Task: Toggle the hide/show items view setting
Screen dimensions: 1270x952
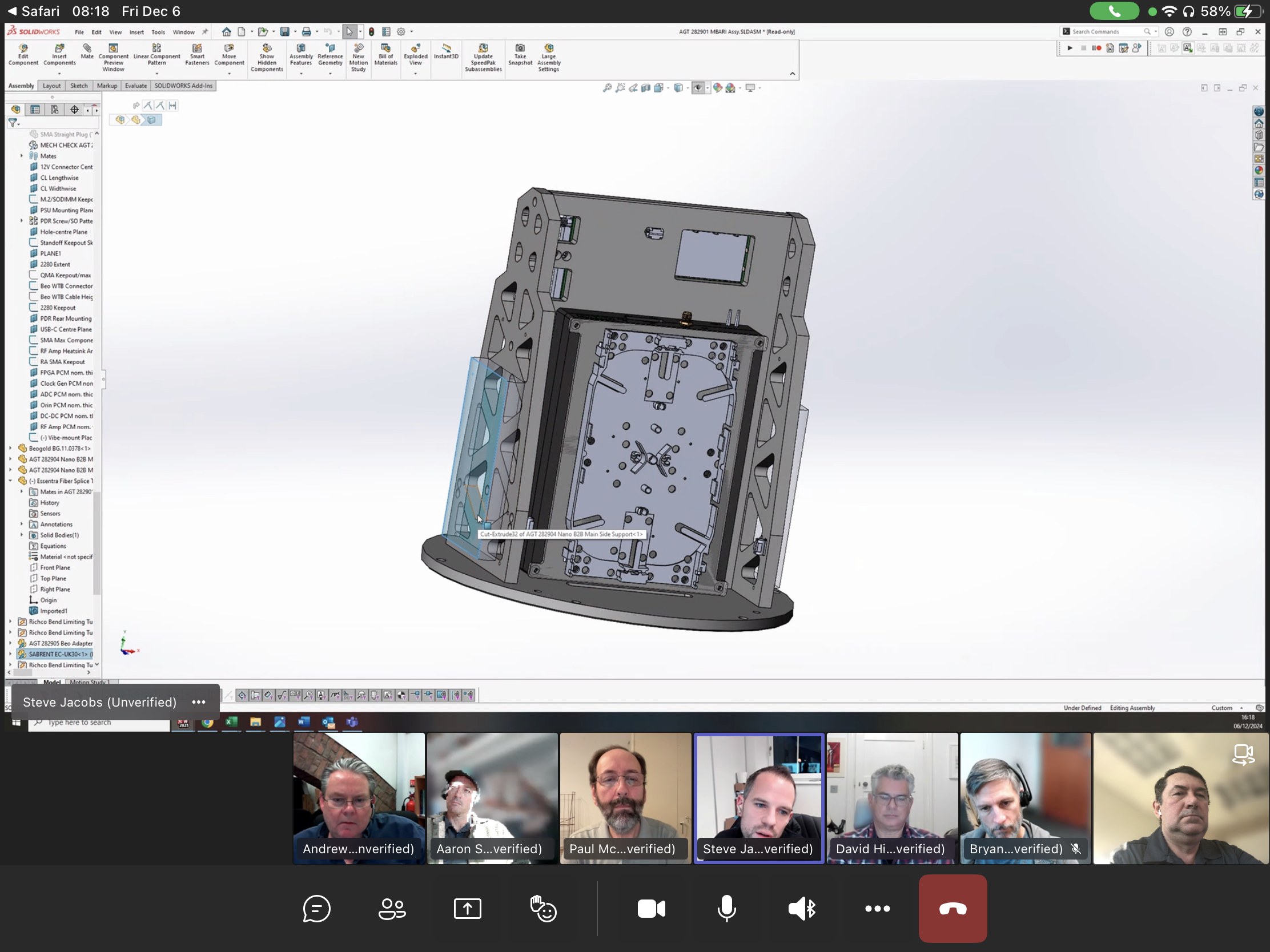Action: 698,88
